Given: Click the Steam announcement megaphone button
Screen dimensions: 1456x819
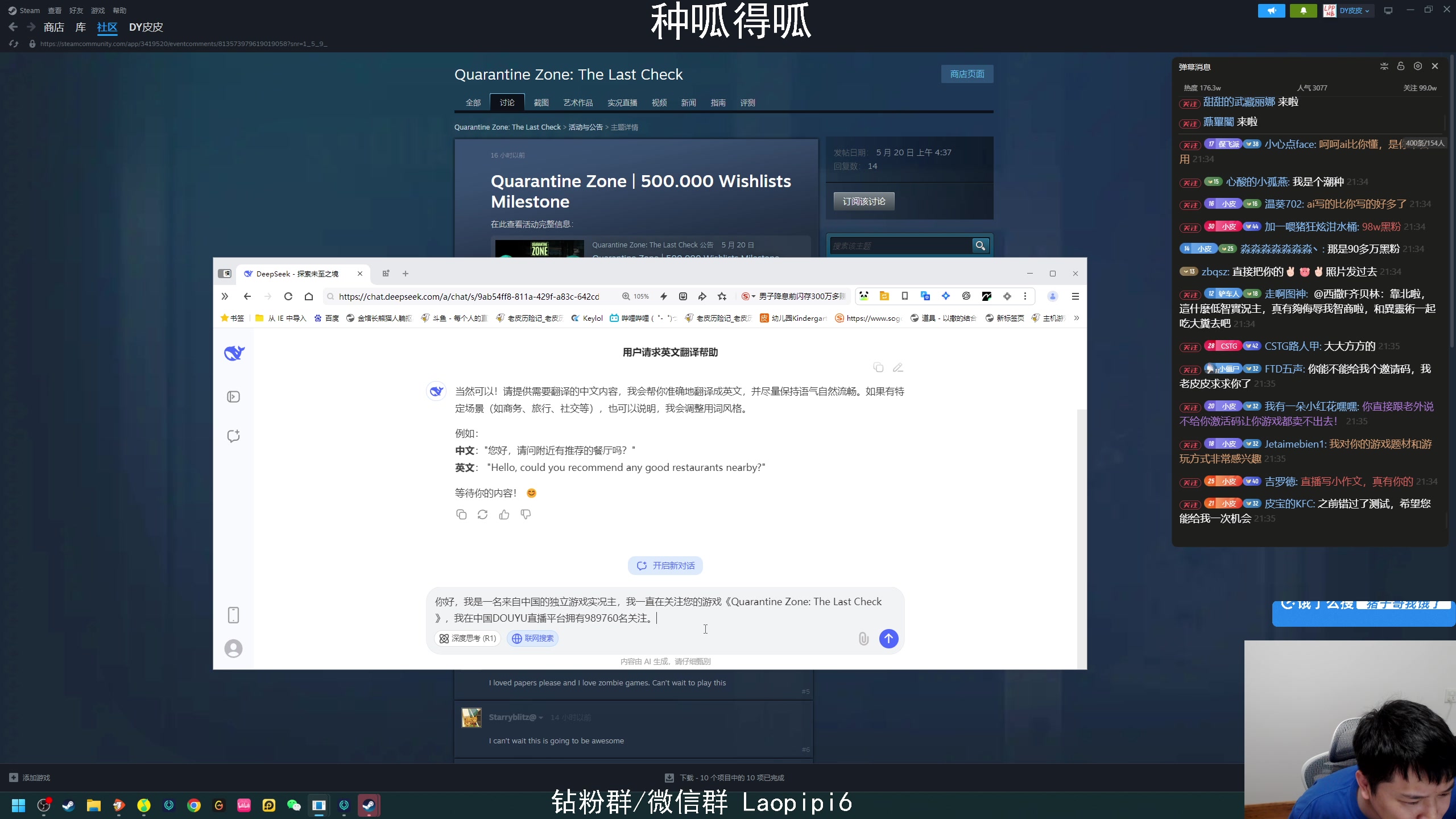Looking at the screenshot, I should 1271,10.
